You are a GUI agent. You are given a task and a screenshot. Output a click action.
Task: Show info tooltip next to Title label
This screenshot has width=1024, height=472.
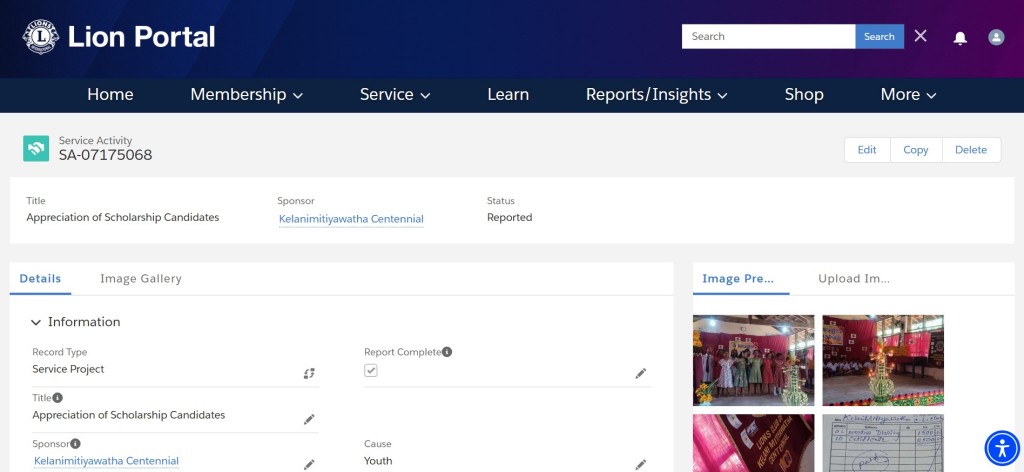pyautogui.click(x=57, y=398)
